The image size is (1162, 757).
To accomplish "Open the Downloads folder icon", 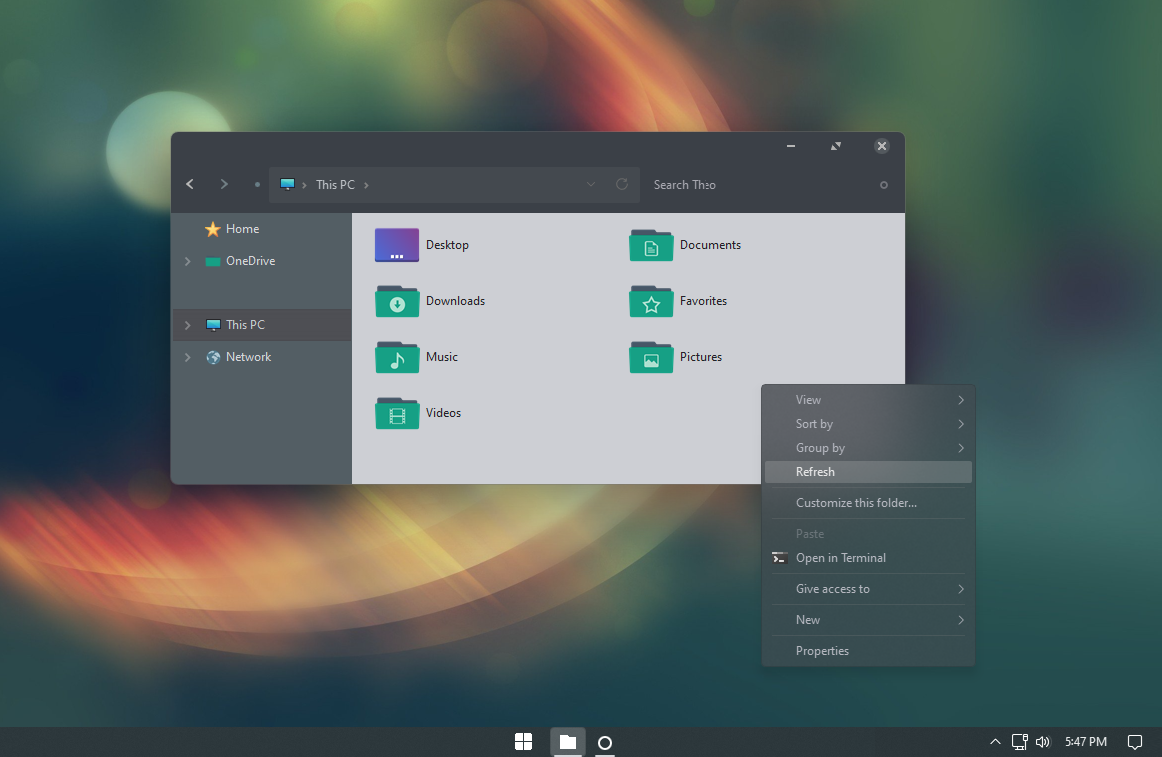I will (x=397, y=301).
